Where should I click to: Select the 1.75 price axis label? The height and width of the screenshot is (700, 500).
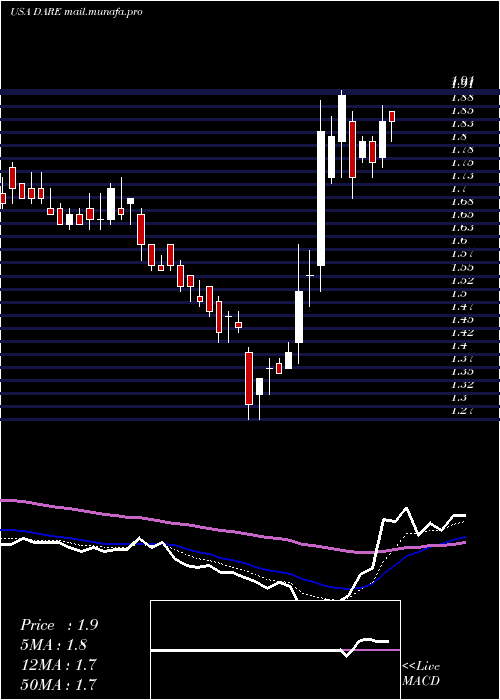462,162
